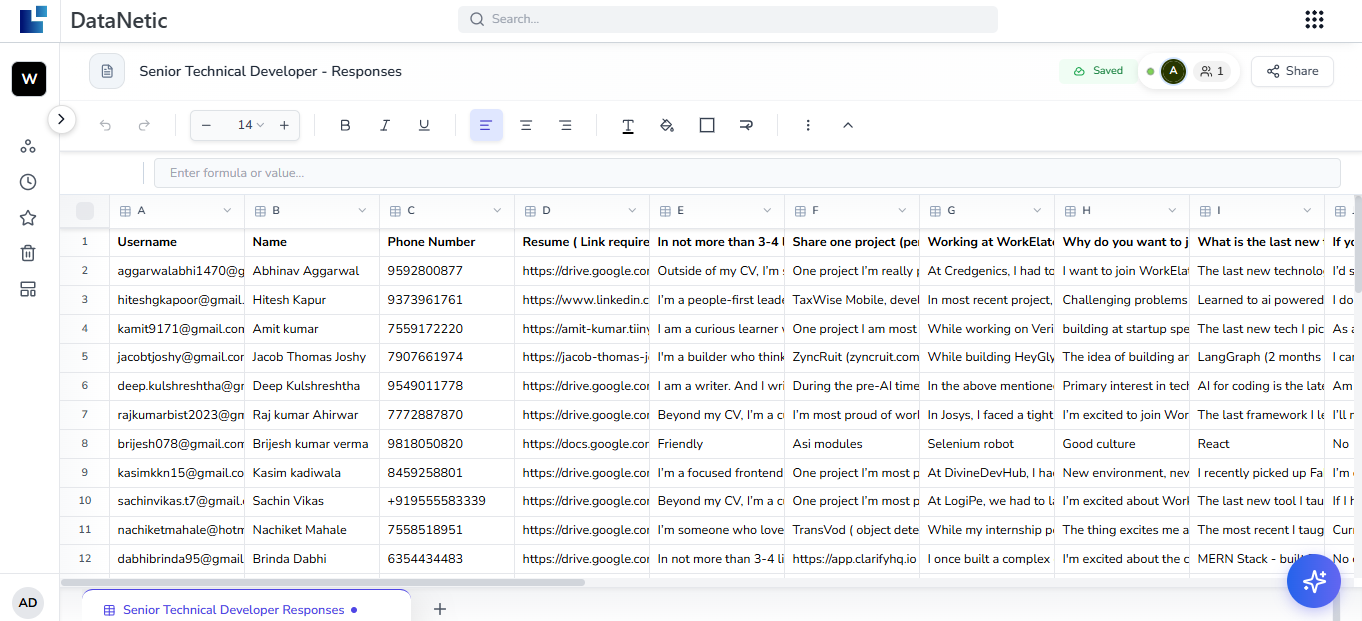1362x621 pixels.
Task: Toggle bold formatting
Action: click(x=345, y=125)
